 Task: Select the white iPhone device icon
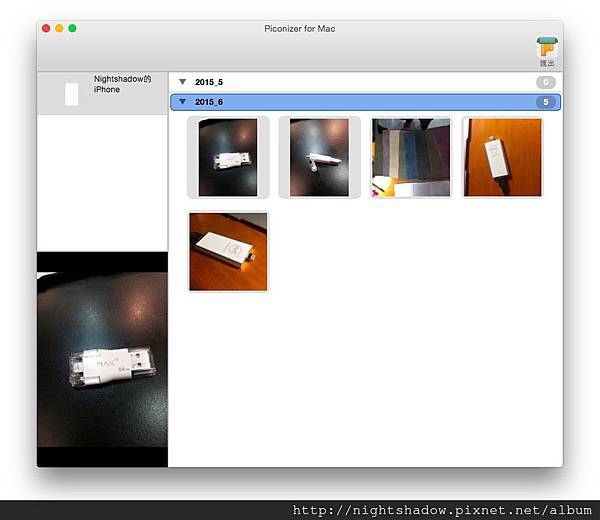71,94
